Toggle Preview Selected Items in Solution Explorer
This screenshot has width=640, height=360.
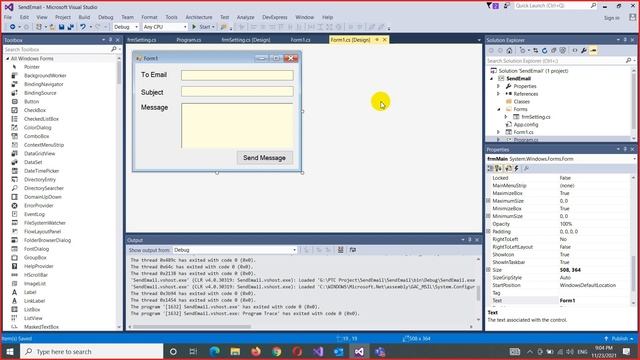tap(593, 51)
